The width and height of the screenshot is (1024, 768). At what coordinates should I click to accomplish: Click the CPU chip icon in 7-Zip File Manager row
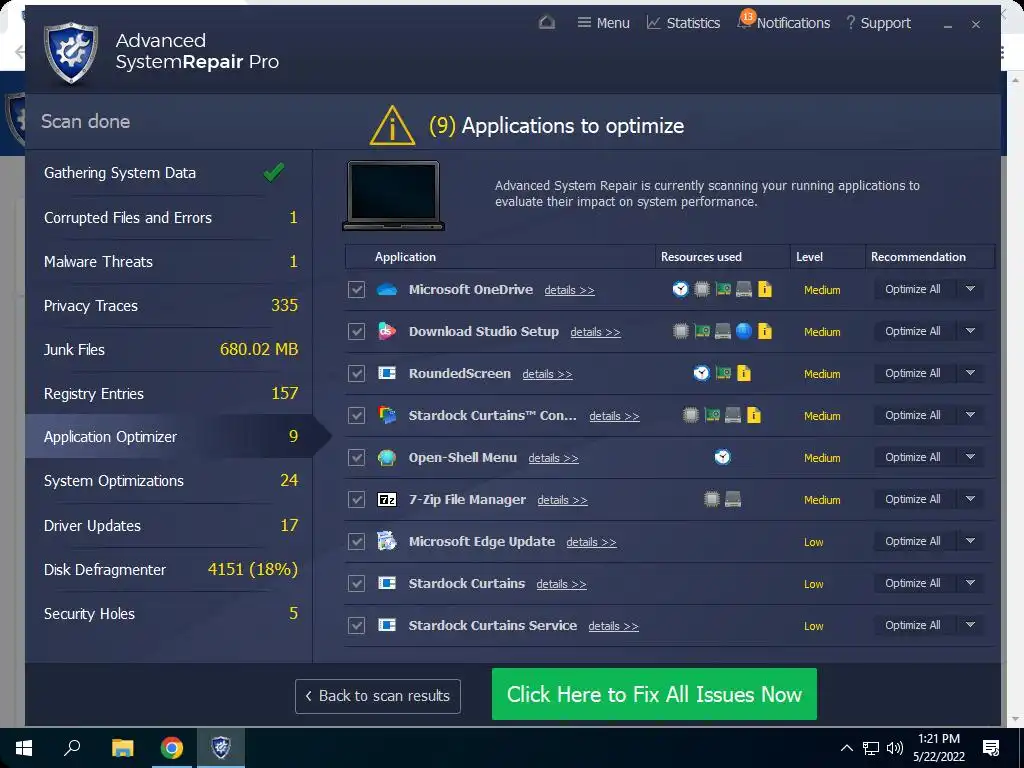712,500
